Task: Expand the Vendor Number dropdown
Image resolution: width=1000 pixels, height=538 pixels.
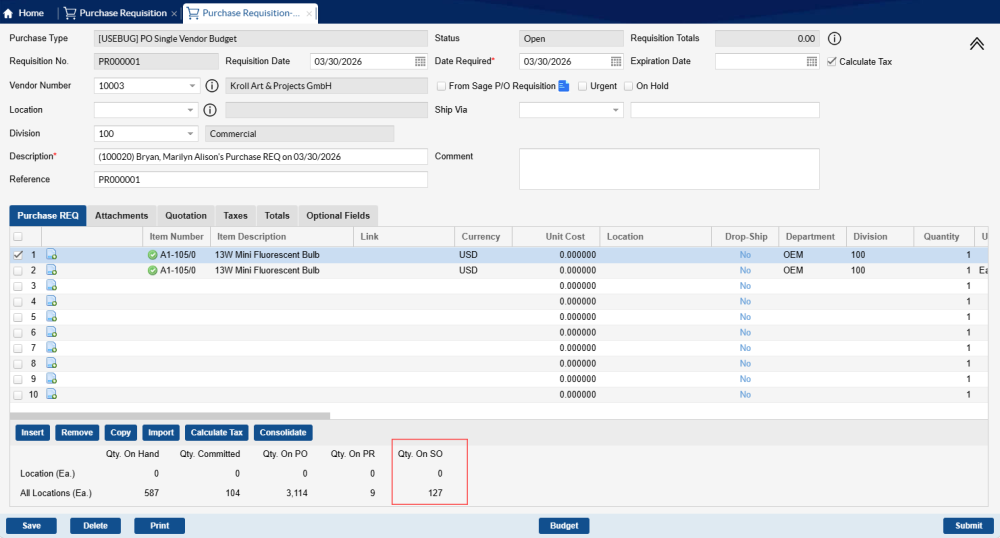Action: [x=190, y=86]
